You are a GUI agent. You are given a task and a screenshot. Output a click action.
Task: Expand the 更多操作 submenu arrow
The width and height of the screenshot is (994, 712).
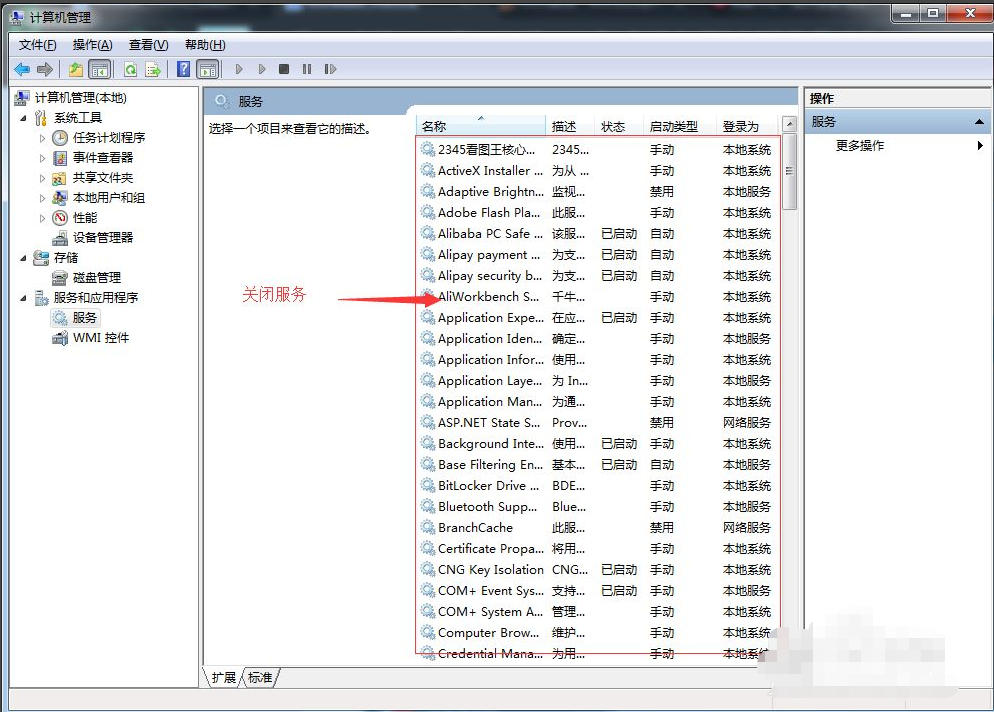(x=978, y=145)
